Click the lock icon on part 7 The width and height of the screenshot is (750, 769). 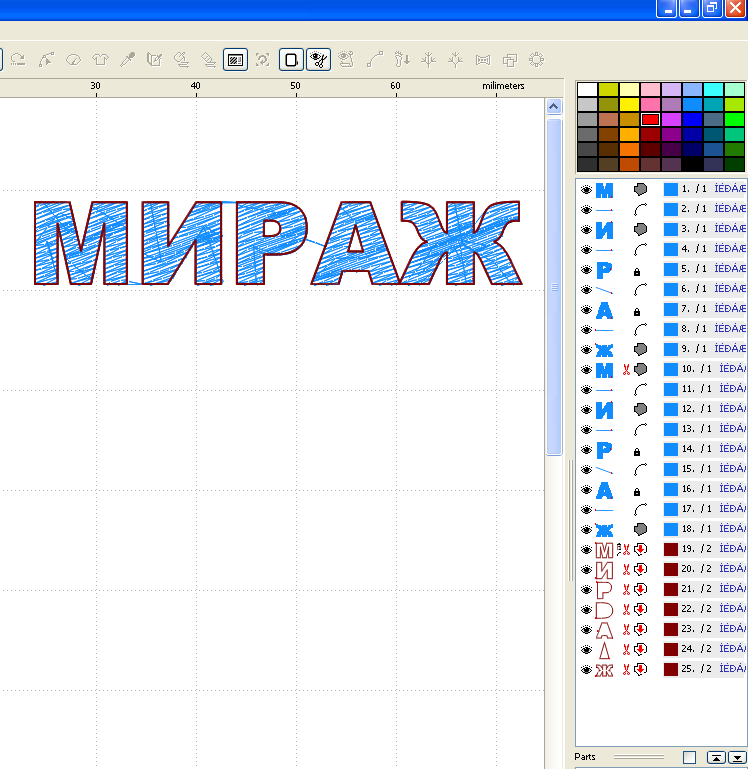[x=637, y=311]
